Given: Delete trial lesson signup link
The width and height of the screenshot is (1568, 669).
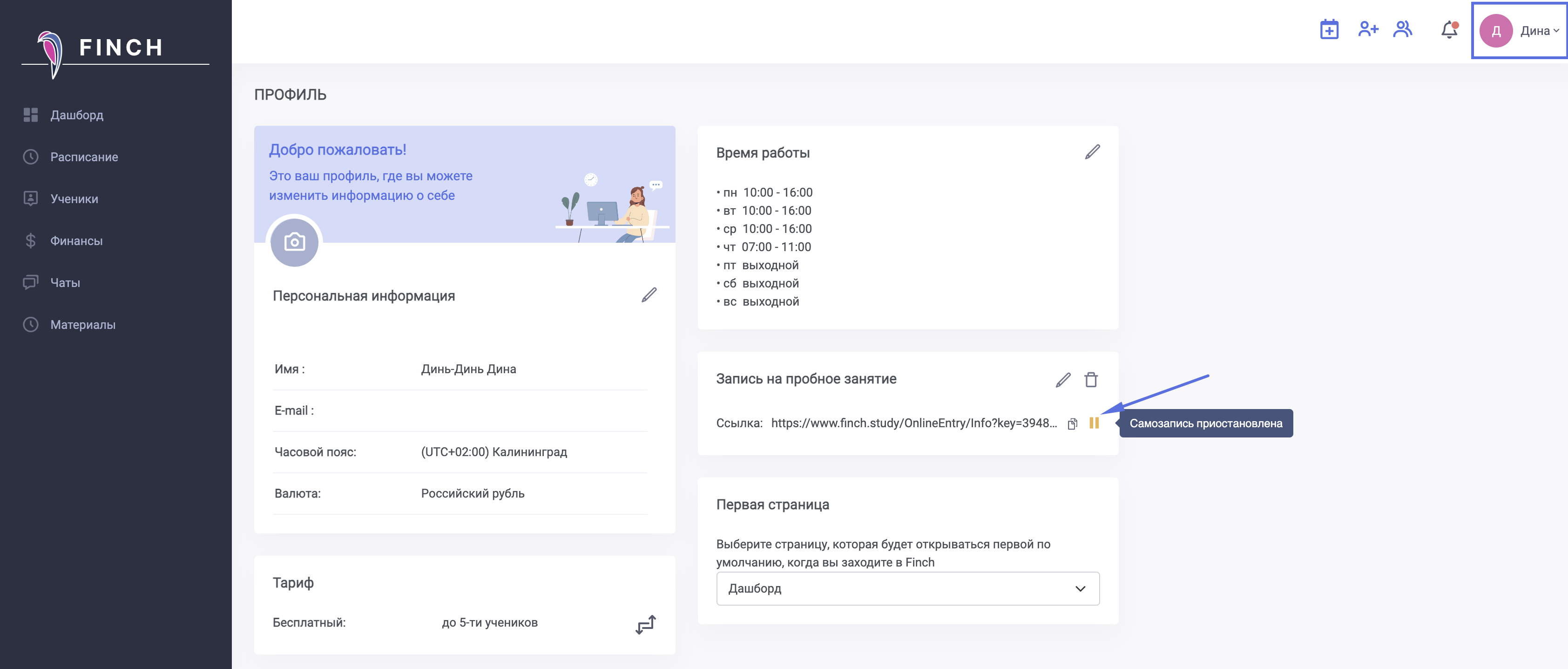Looking at the screenshot, I should point(1091,380).
